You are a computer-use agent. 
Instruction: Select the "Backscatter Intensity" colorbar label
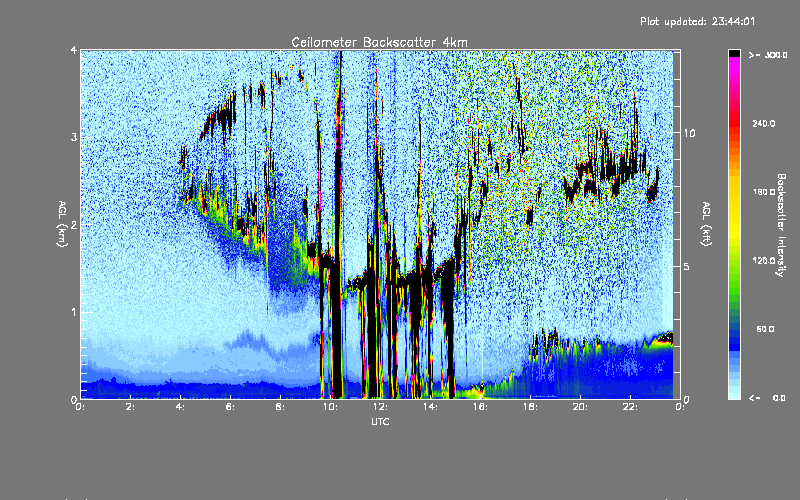coord(781,225)
